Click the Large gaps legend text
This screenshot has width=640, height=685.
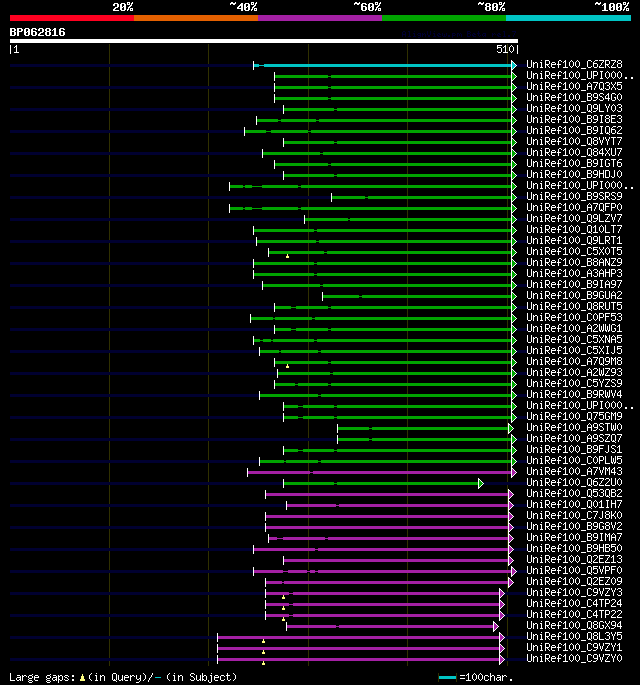tap(123, 677)
